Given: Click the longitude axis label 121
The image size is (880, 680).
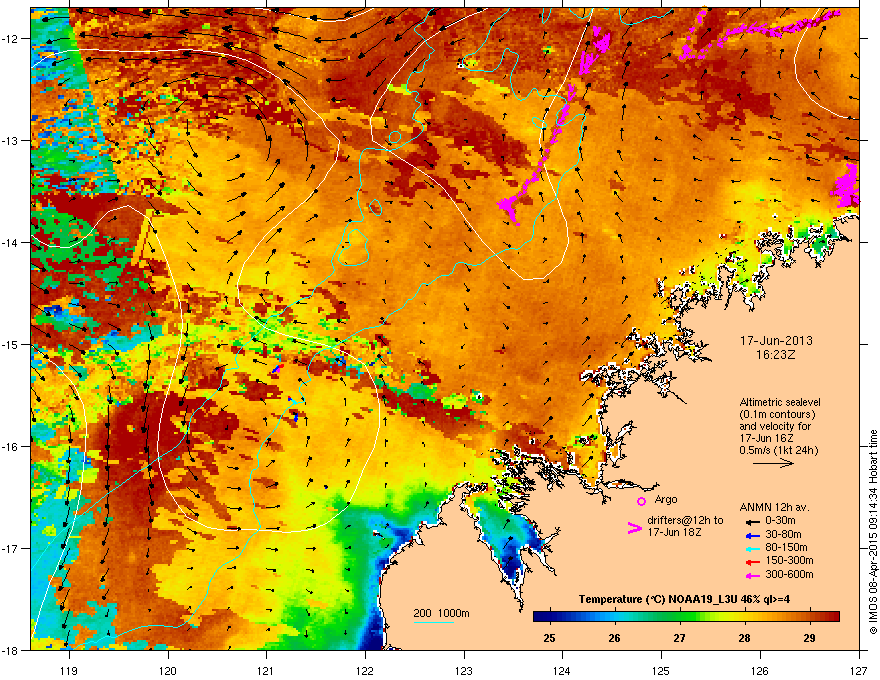Looking at the screenshot, I should [266, 671].
